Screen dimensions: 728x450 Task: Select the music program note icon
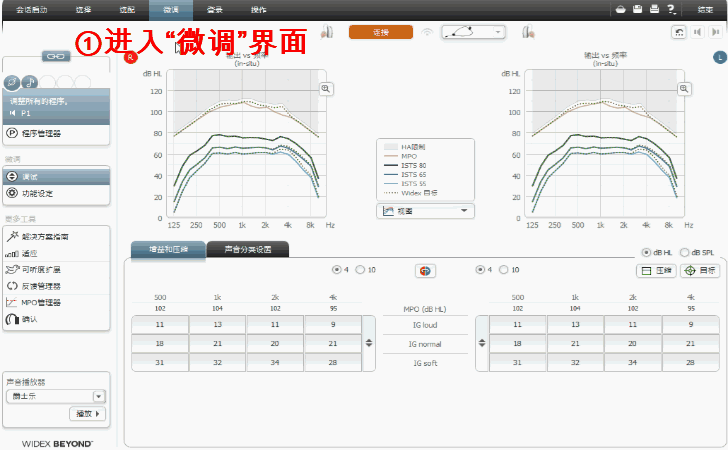pos(28,81)
